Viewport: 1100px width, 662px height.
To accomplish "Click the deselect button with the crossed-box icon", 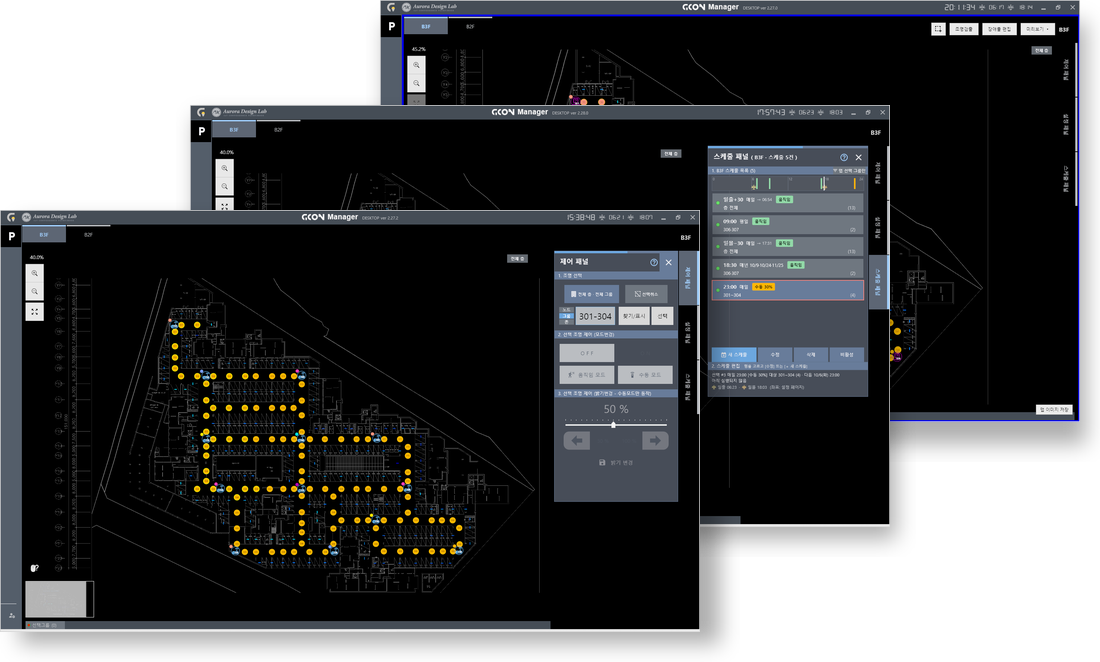I will click(646, 294).
